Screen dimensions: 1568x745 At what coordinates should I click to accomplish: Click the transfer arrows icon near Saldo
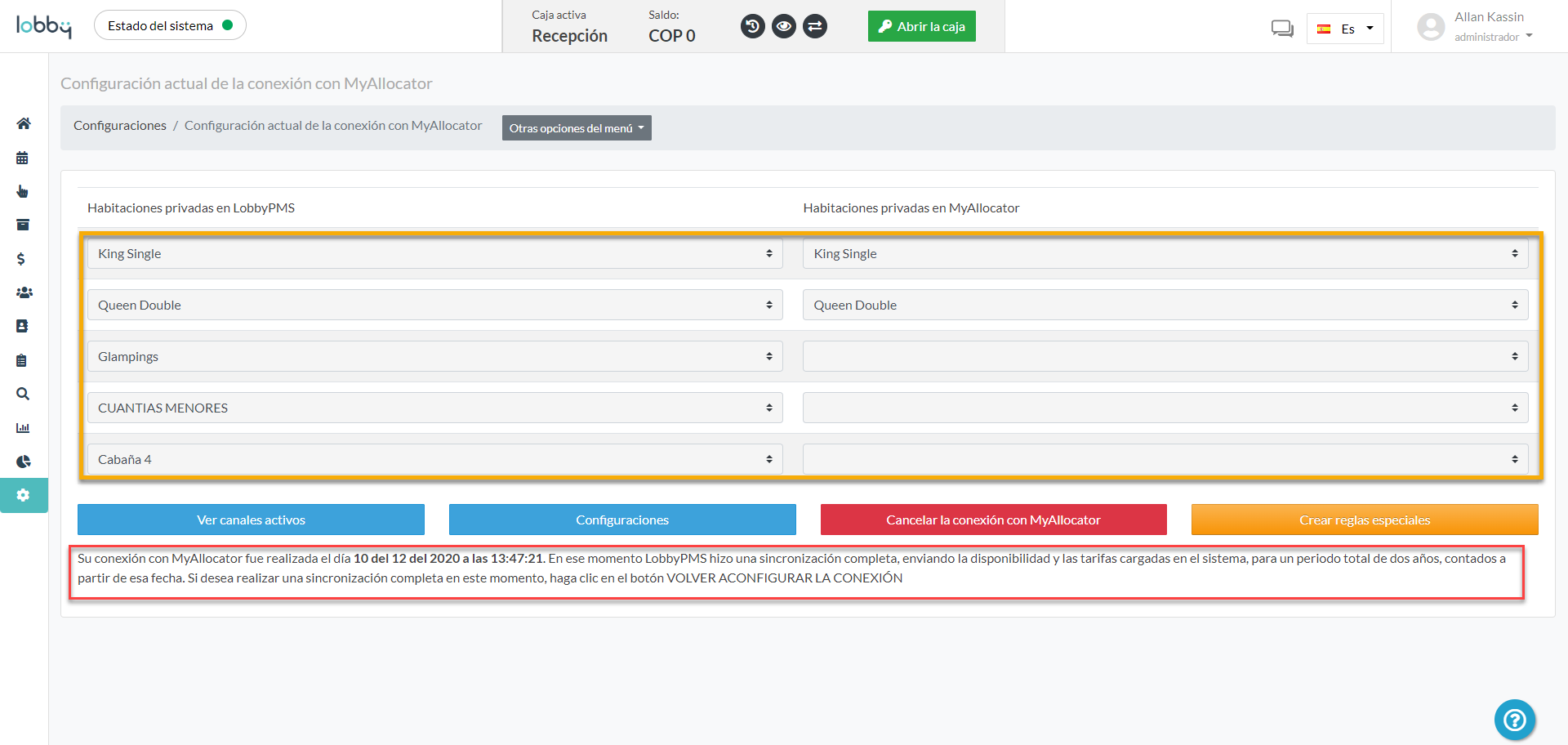click(x=815, y=26)
